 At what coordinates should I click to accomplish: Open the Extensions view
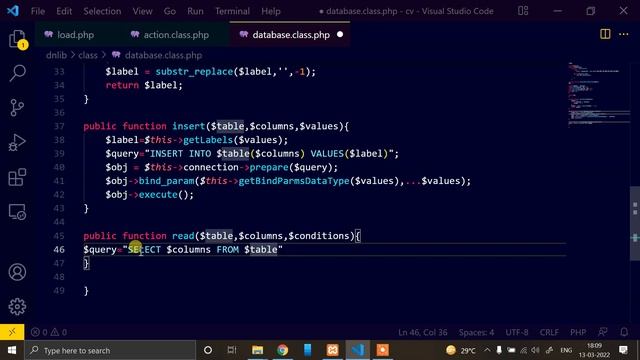[17, 177]
